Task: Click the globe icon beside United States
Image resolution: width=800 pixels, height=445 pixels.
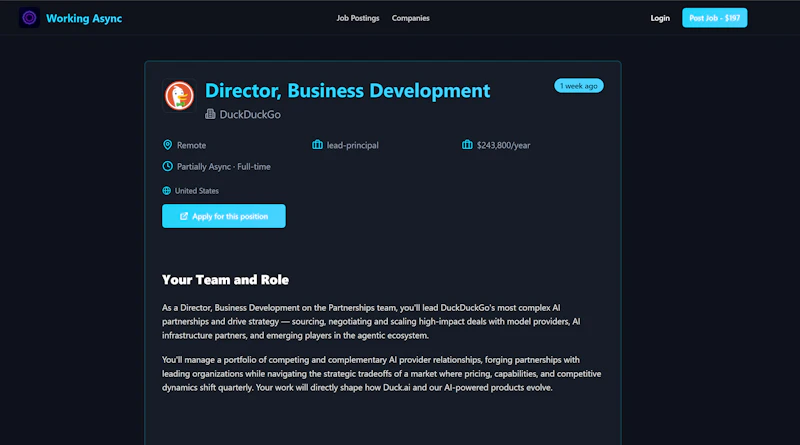Action: (166, 190)
